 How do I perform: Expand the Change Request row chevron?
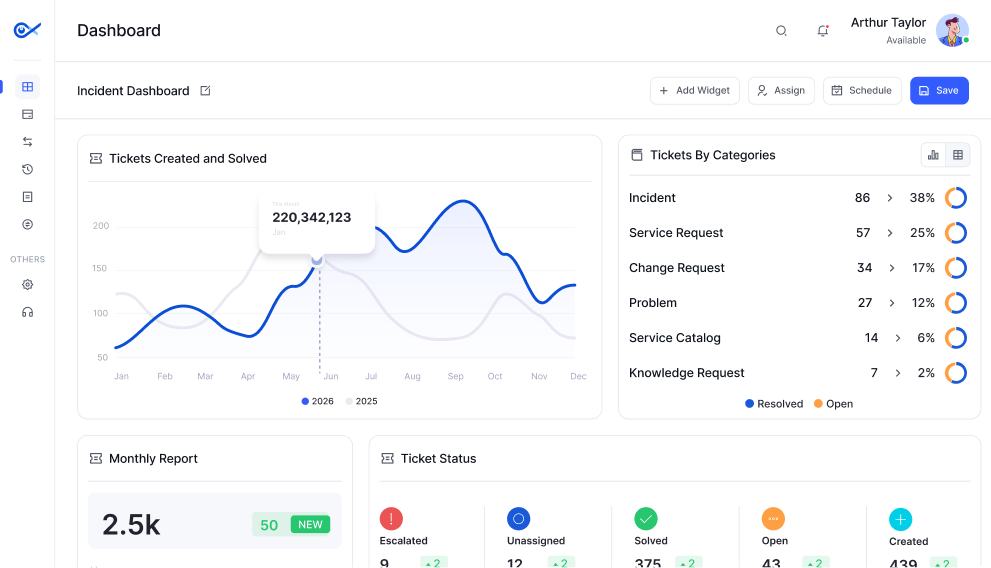(x=892, y=268)
